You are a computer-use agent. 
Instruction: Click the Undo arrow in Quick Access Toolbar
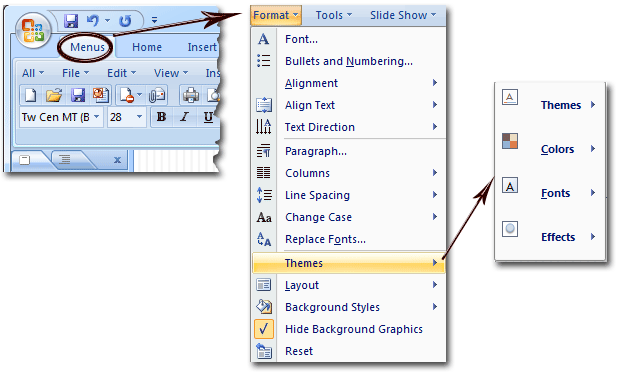(93, 20)
